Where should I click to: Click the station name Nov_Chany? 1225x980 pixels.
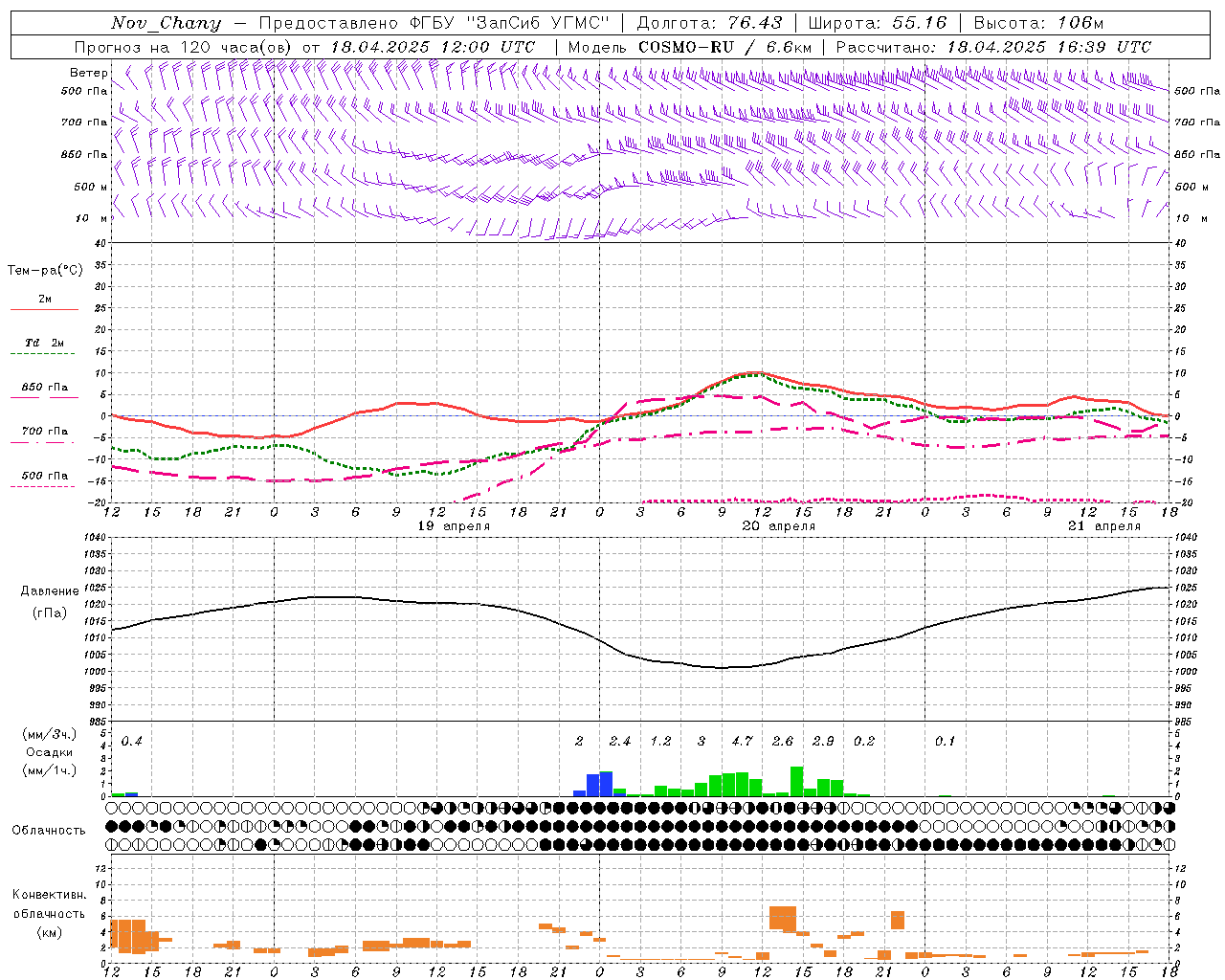[166, 23]
